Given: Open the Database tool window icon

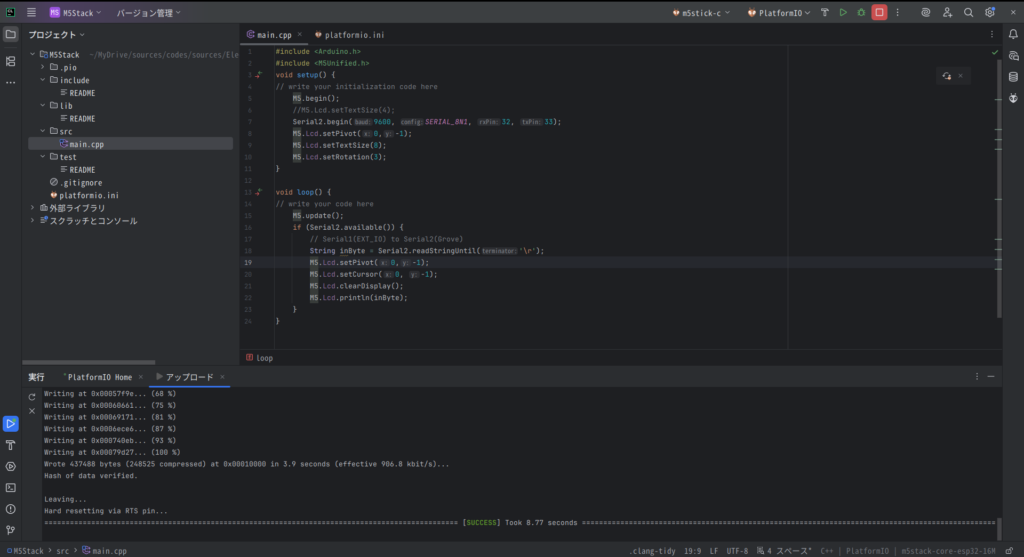Looking at the screenshot, I should (x=1013, y=76).
